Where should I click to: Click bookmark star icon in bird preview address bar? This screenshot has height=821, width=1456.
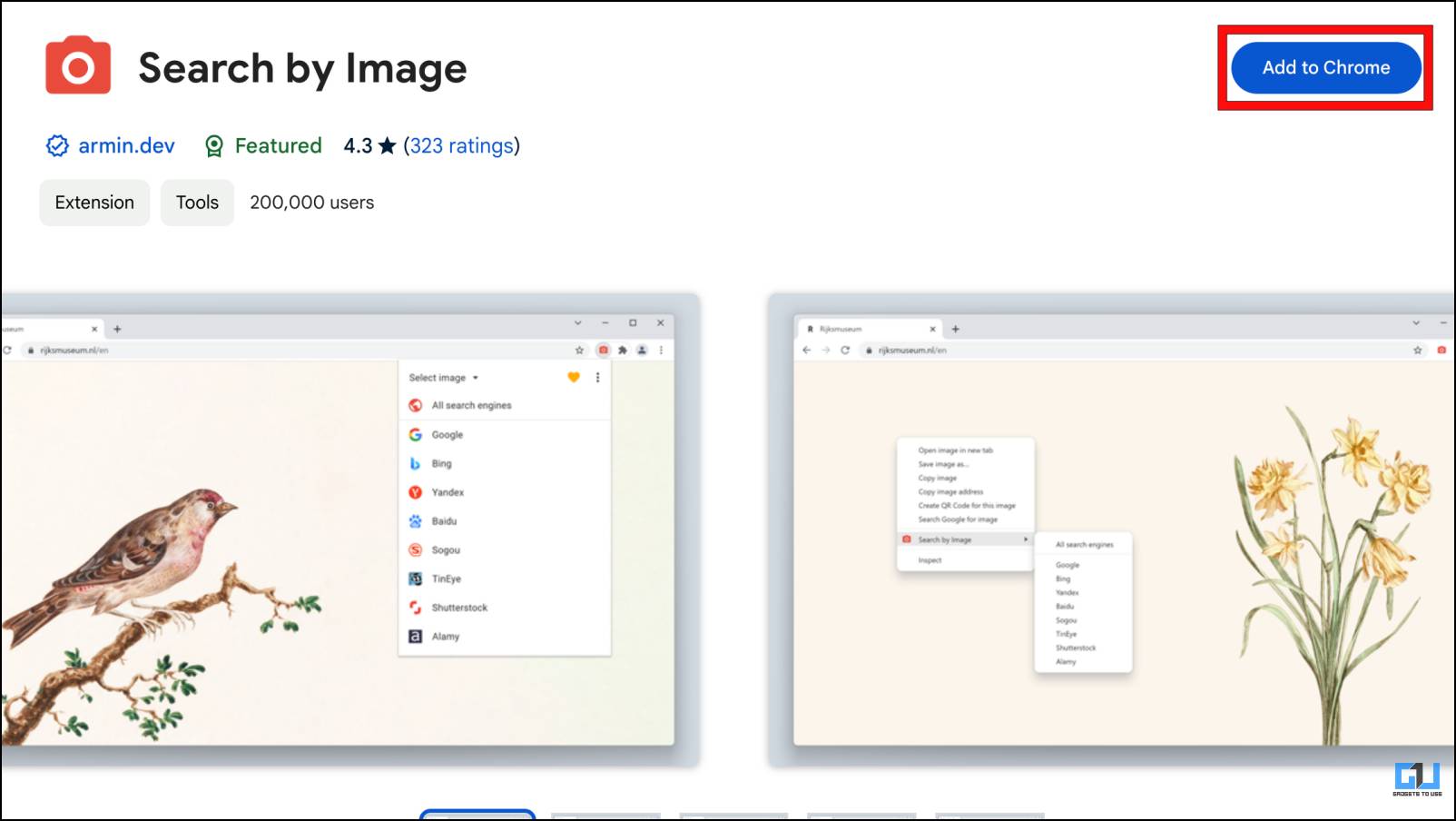[579, 350]
